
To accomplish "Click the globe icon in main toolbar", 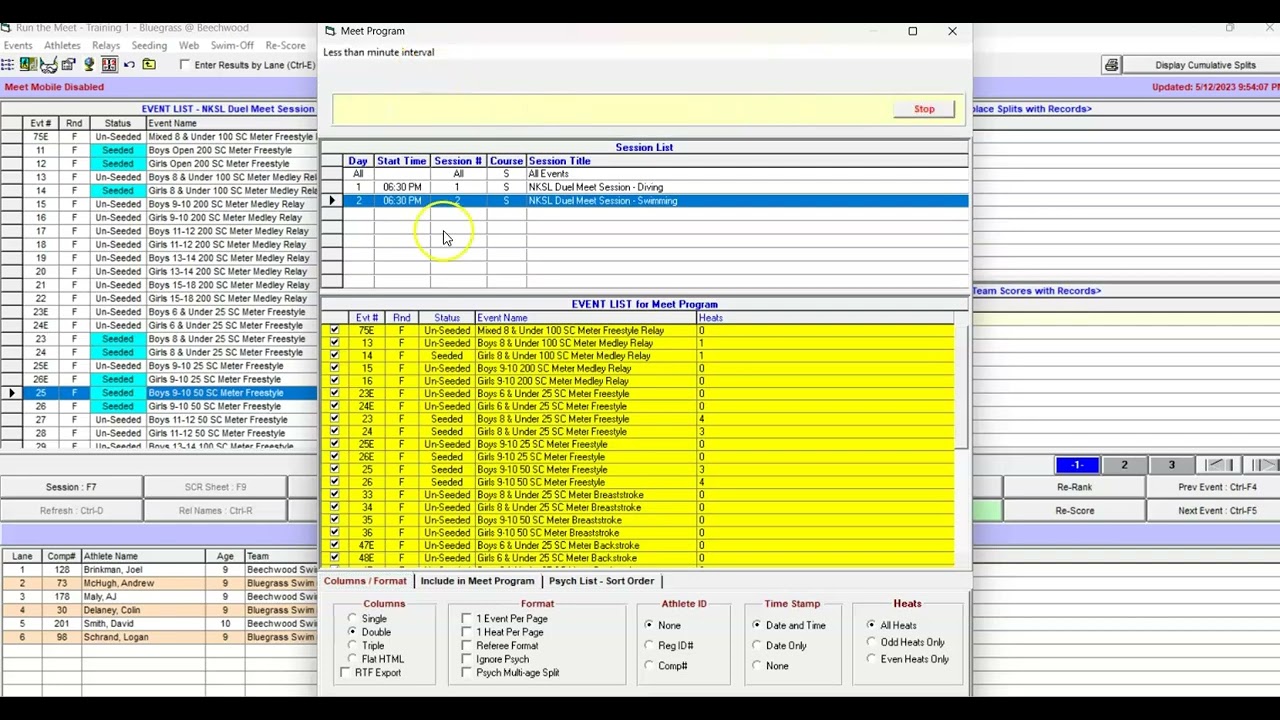I will tap(89, 65).
